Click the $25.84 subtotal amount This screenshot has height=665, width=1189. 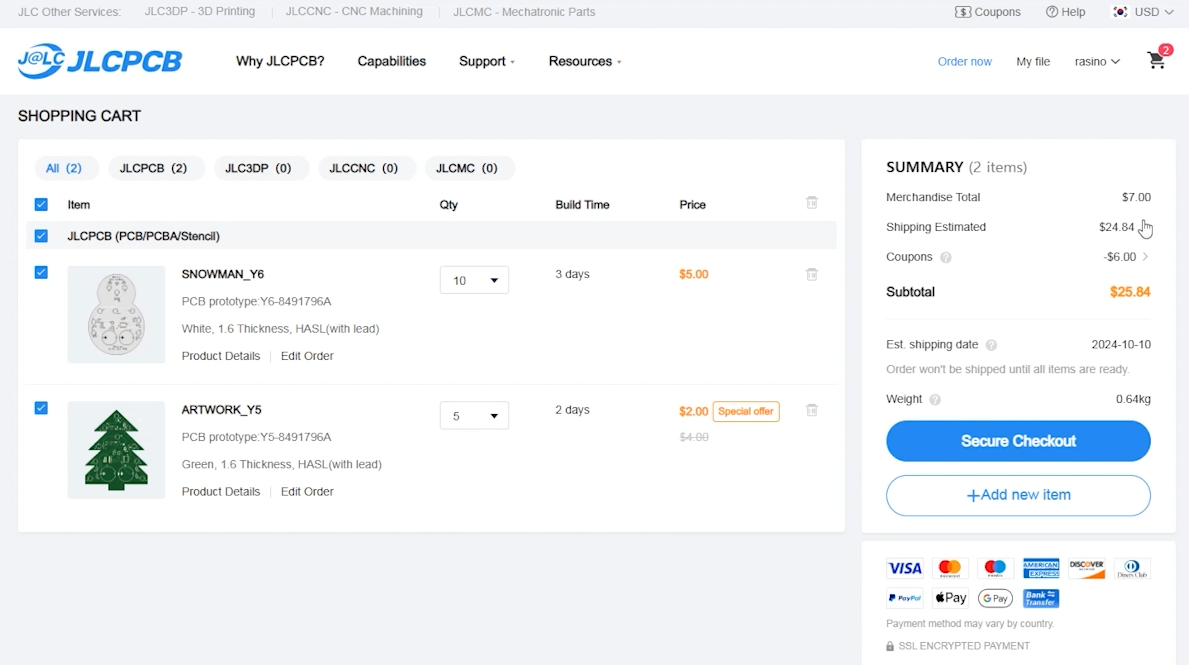(x=1130, y=292)
